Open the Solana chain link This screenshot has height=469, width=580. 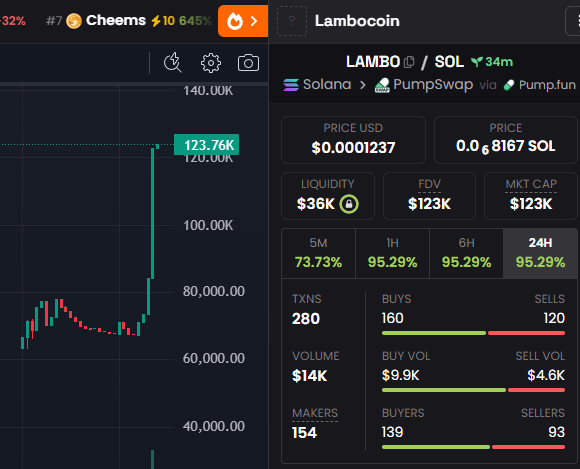click(x=317, y=85)
